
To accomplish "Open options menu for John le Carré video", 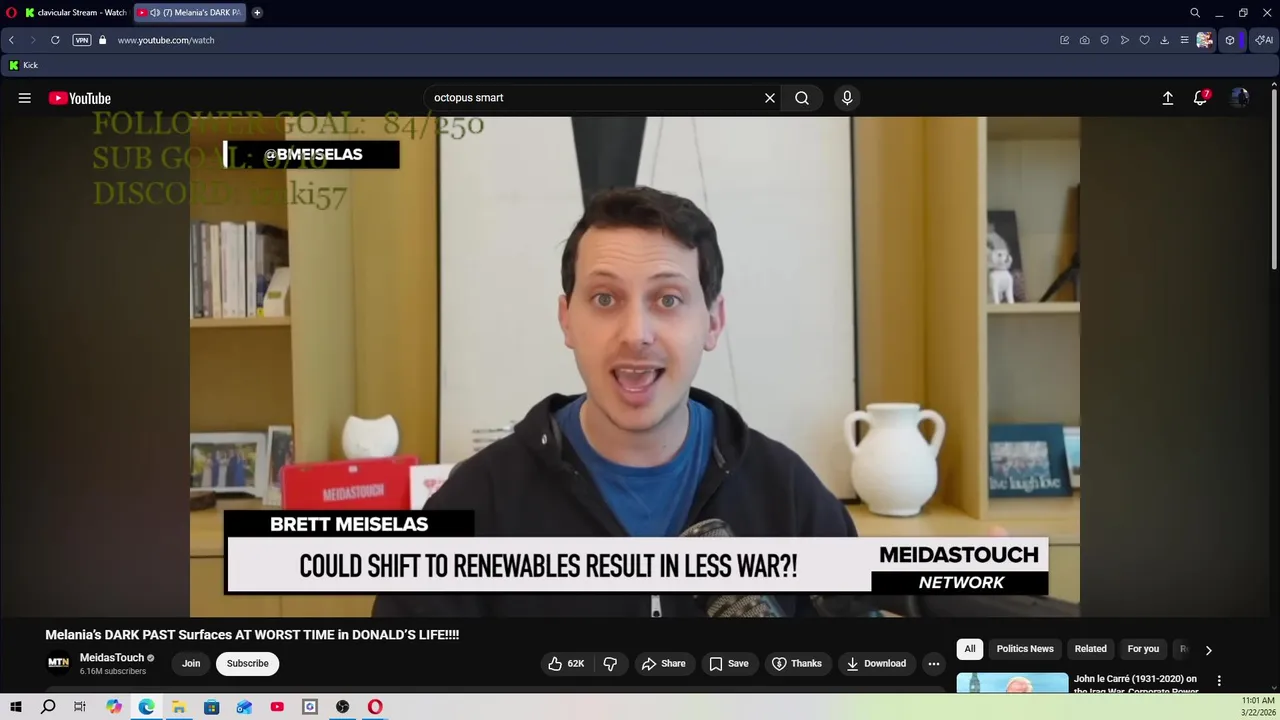I will coord(1219,681).
